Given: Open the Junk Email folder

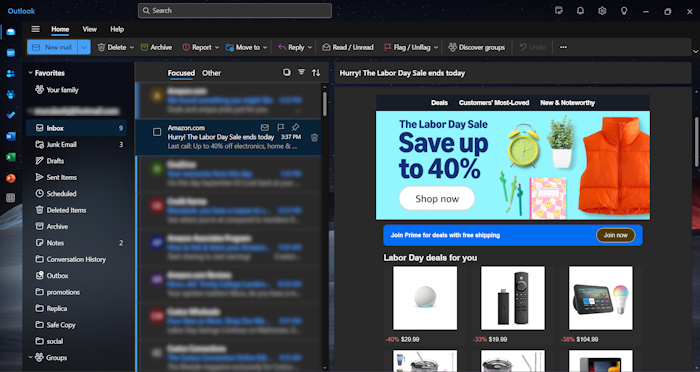Looking at the screenshot, I should click(x=76, y=144).
